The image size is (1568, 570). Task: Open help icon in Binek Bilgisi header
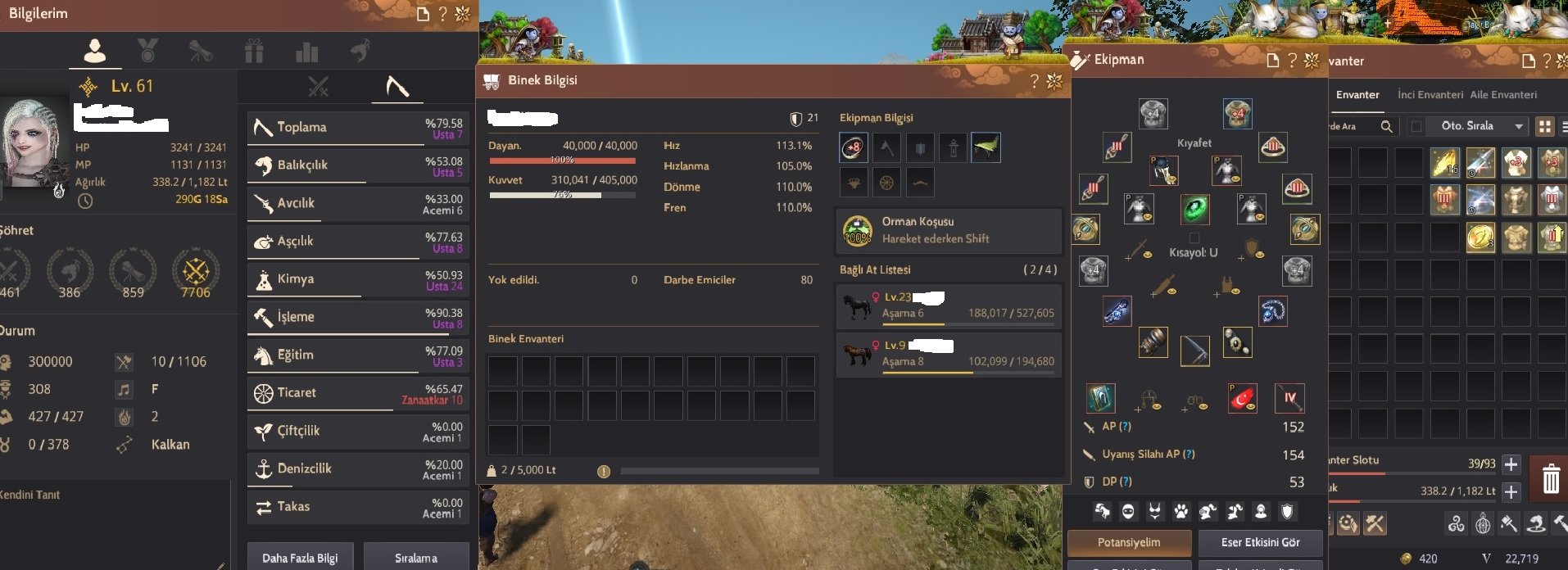[x=1034, y=80]
